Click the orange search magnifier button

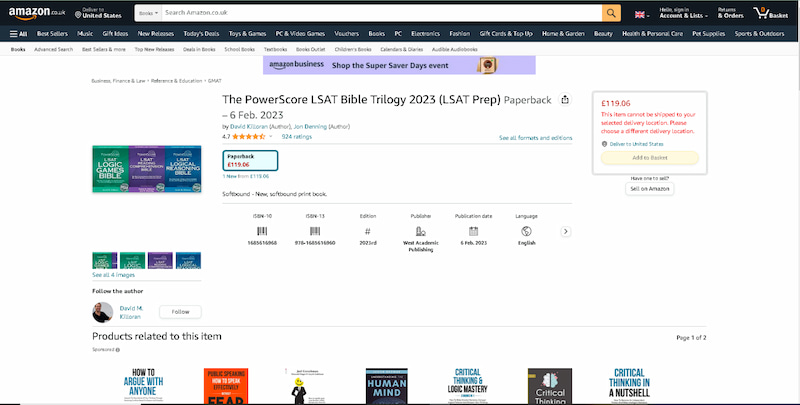pos(611,13)
